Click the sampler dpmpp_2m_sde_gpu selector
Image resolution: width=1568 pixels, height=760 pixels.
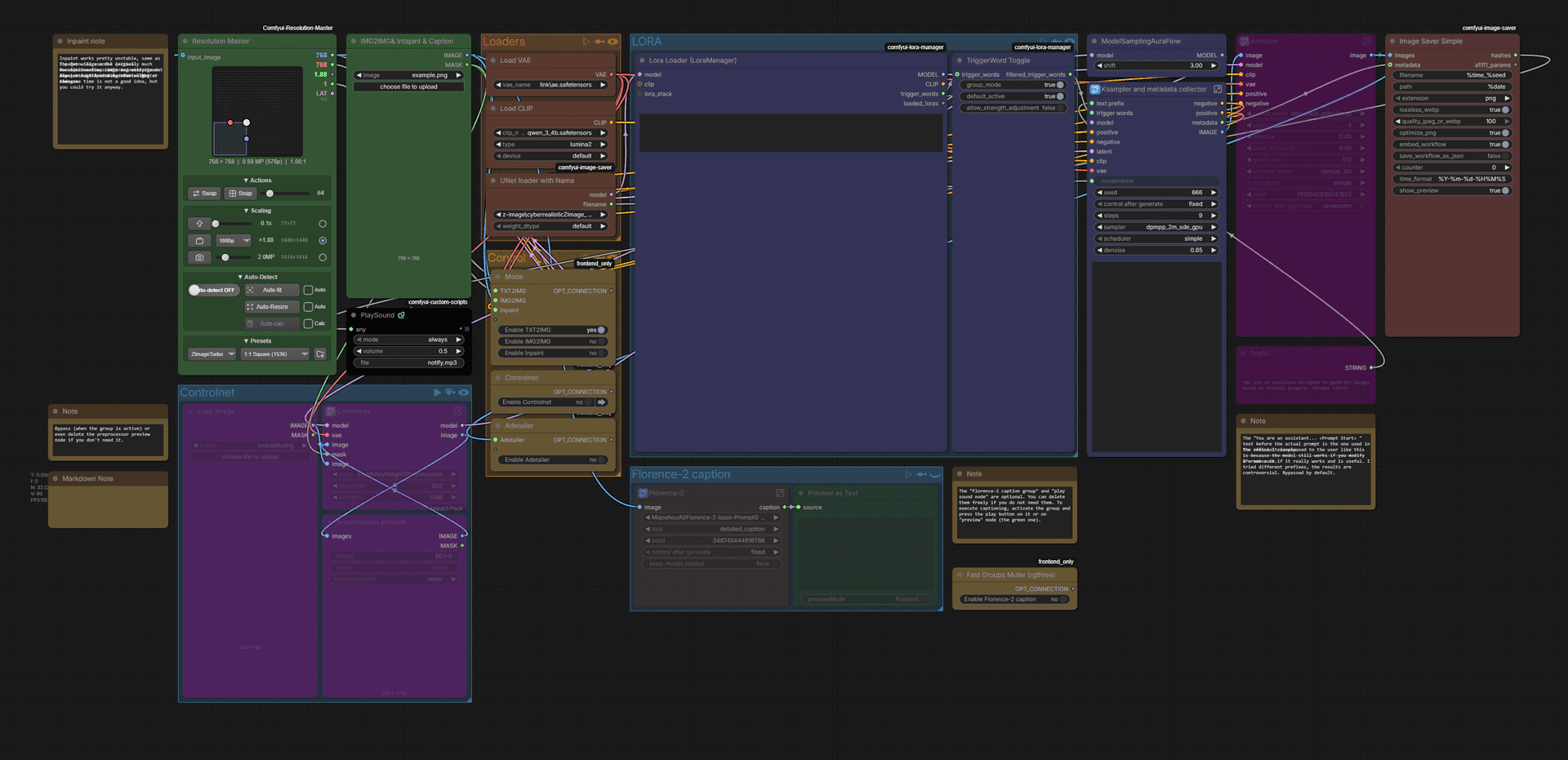click(1156, 227)
